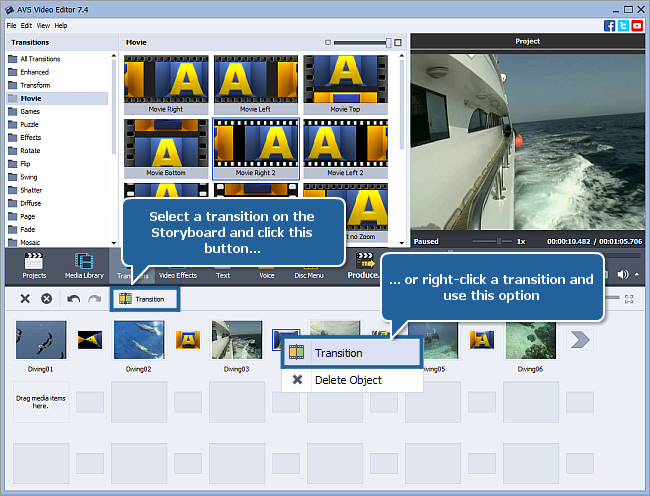Image resolution: width=650 pixels, height=496 pixels.
Task: Open the Video Effects section
Action: tap(178, 275)
